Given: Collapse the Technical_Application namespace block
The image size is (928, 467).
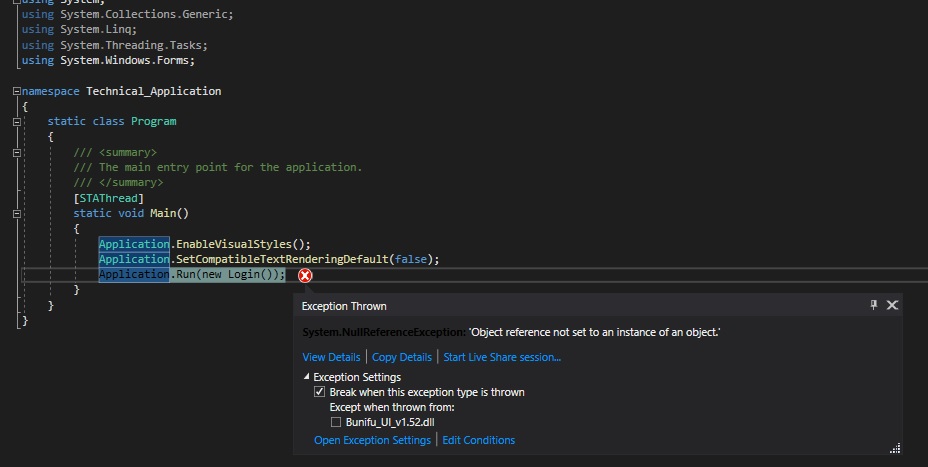Looking at the screenshot, I should (17, 91).
